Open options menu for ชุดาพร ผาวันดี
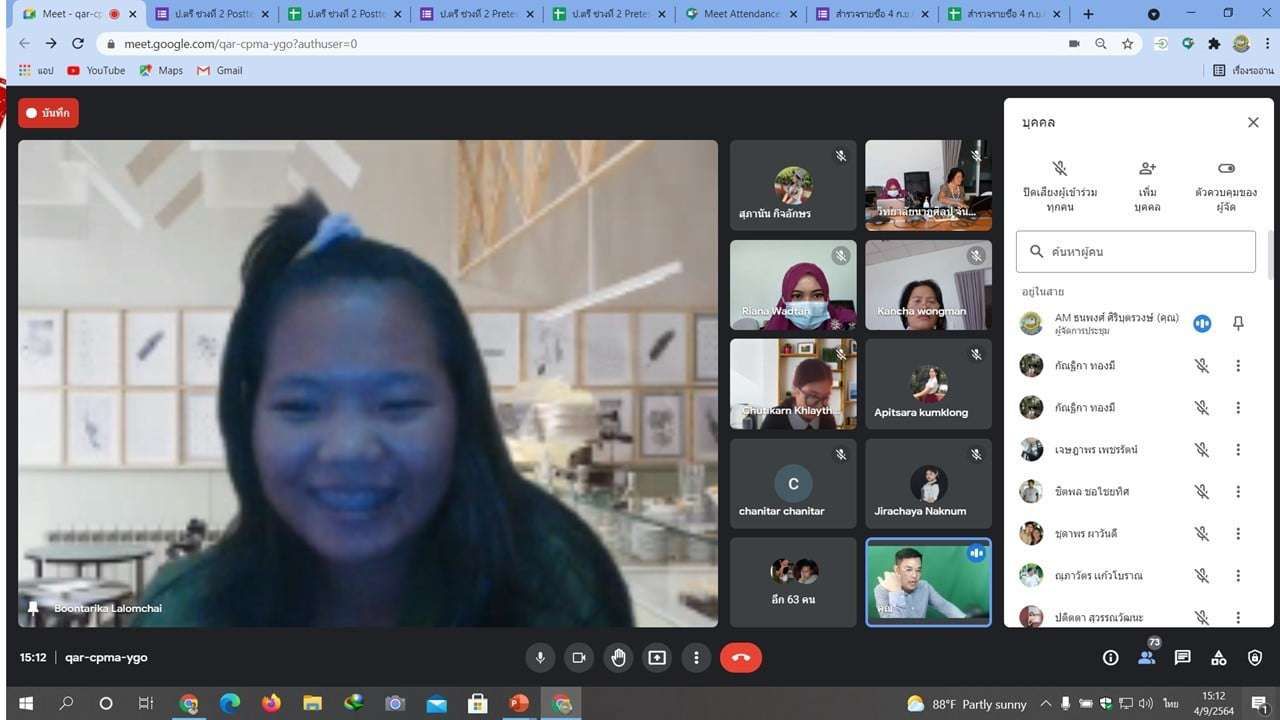 point(1238,534)
